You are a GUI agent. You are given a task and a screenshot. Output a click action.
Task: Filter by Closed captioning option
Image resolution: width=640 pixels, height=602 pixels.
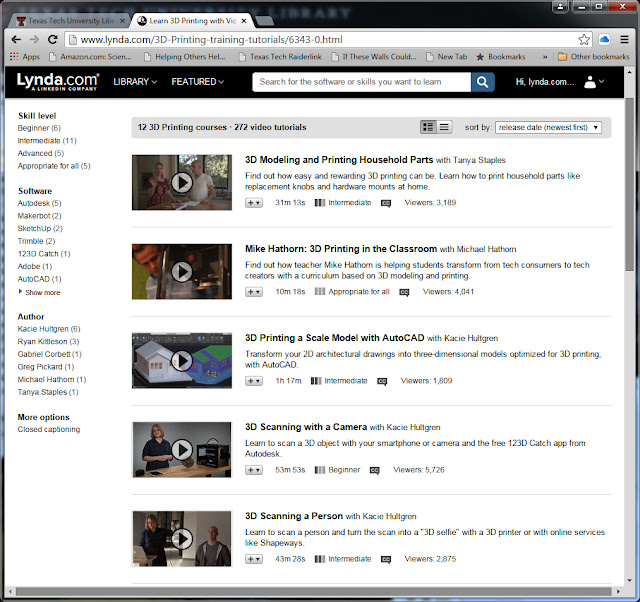click(x=49, y=429)
